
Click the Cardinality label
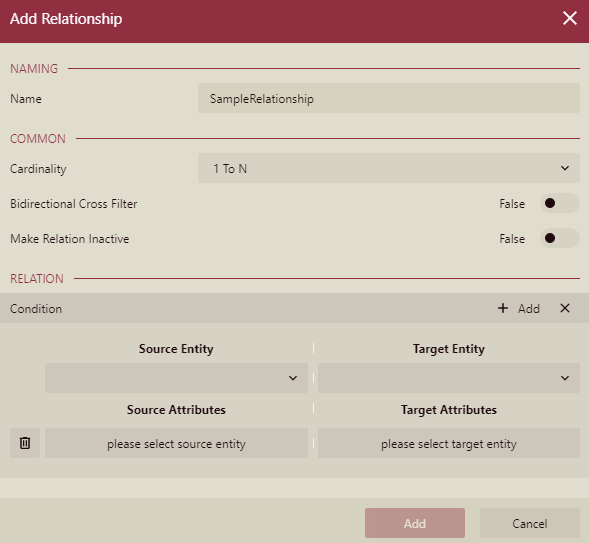click(38, 169)
